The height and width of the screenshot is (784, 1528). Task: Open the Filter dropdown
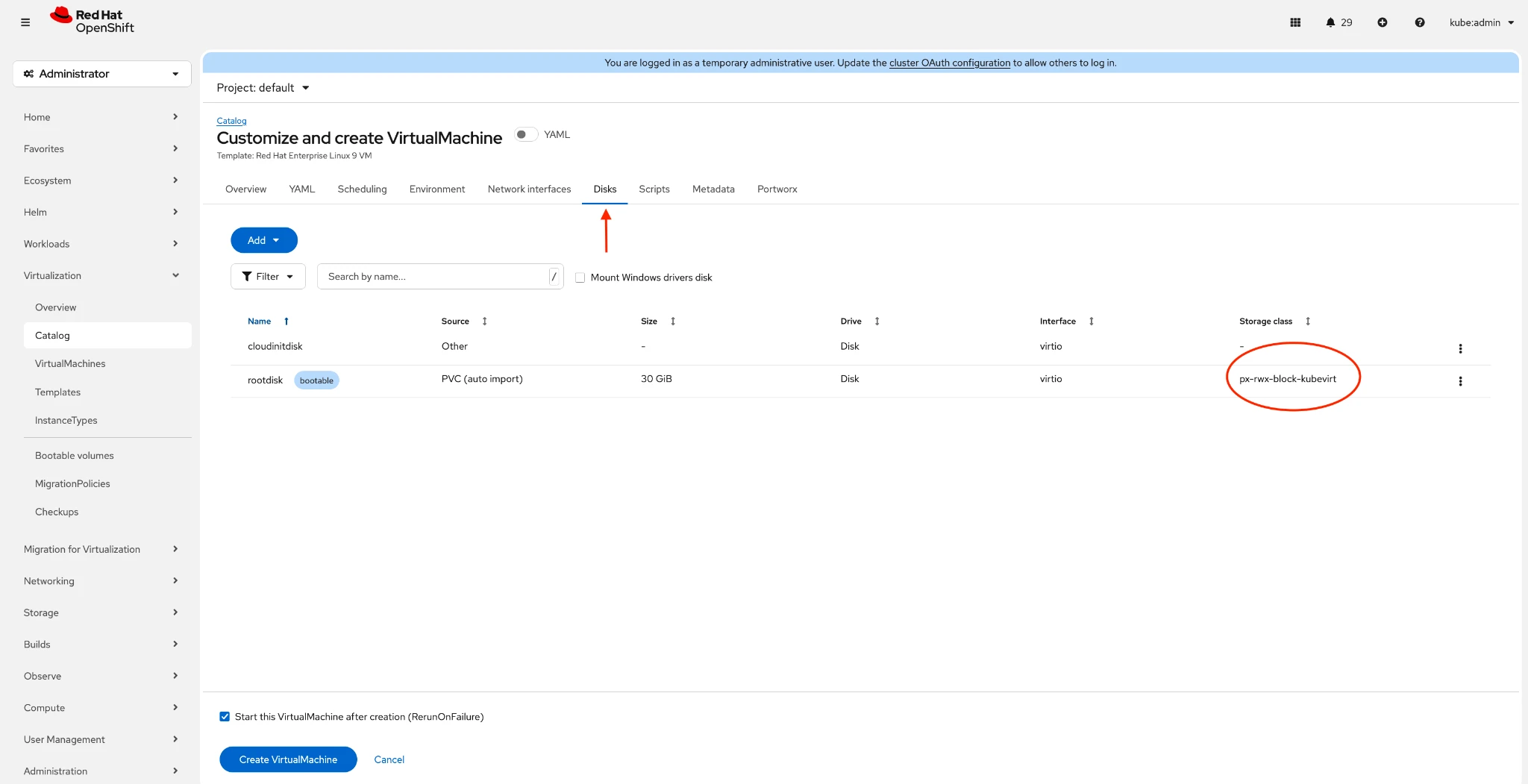pos(268,277)
